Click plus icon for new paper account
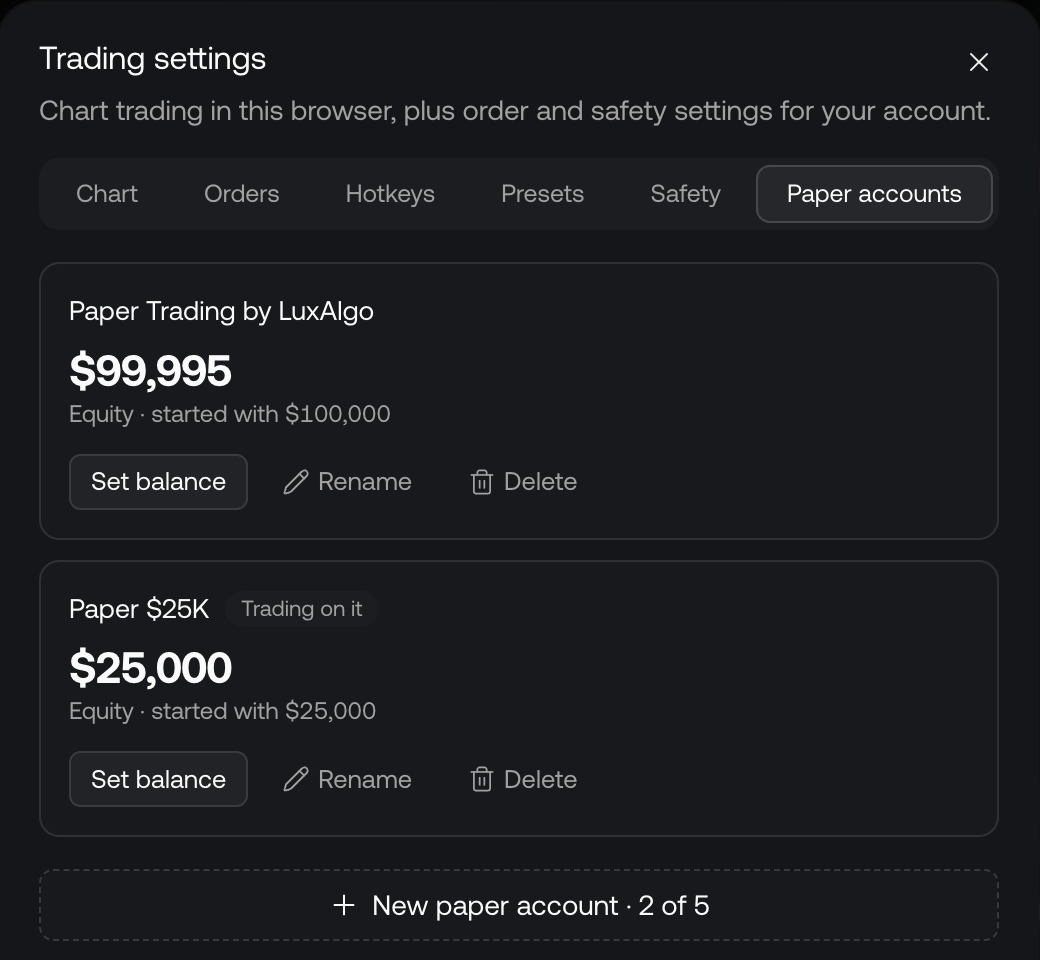Image resolution: width=1040 pixels, height=960 pixels. [x=344, y=905]
